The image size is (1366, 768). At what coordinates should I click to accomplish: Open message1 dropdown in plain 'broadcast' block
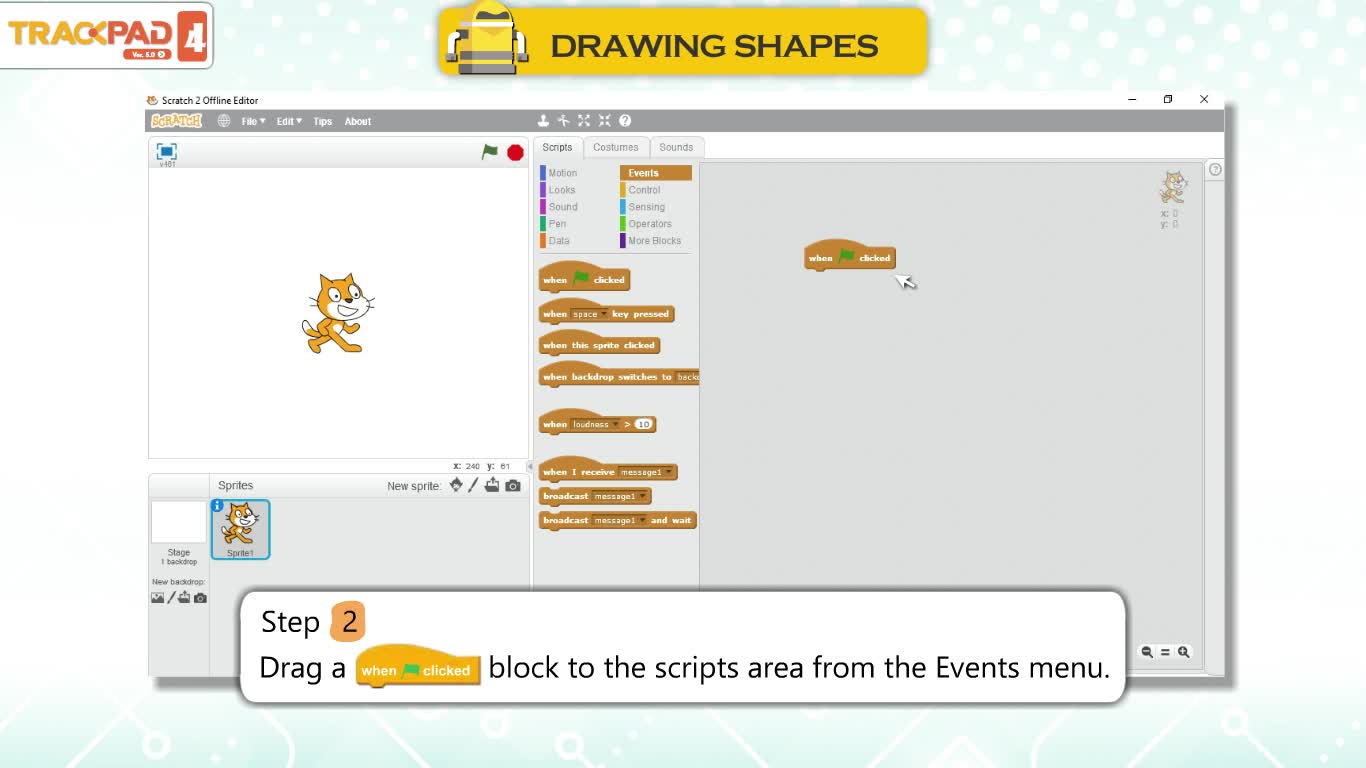click(619, 496)
